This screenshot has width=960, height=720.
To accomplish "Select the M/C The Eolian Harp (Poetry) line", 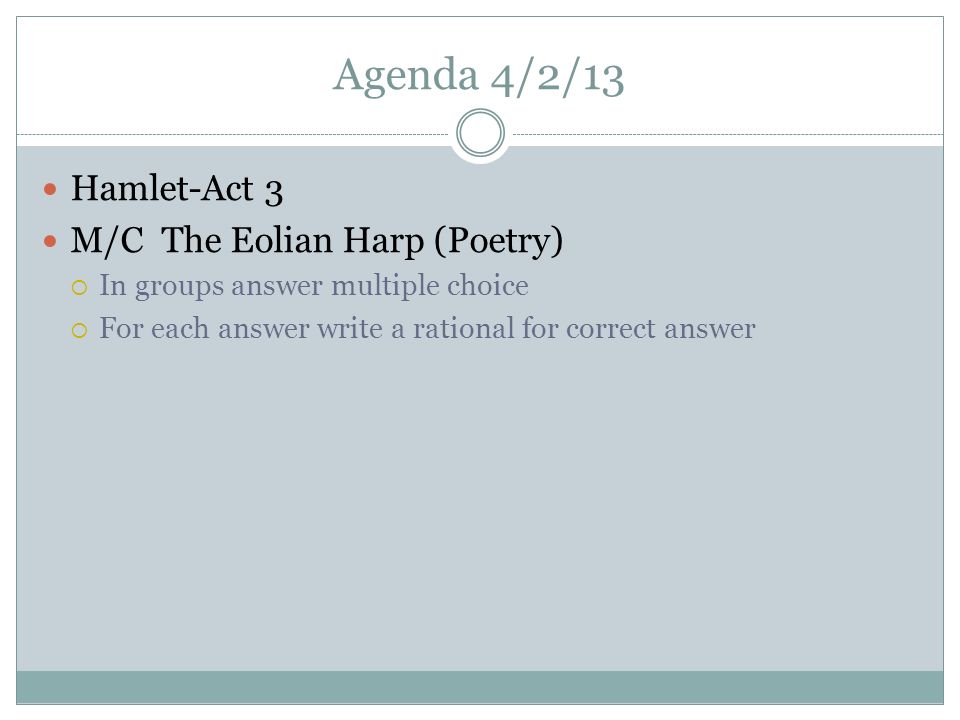I will (317, 241).
